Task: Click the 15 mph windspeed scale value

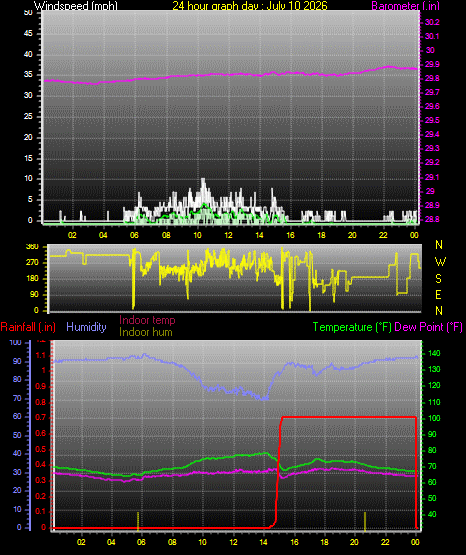Action: [x=28, y=158]
